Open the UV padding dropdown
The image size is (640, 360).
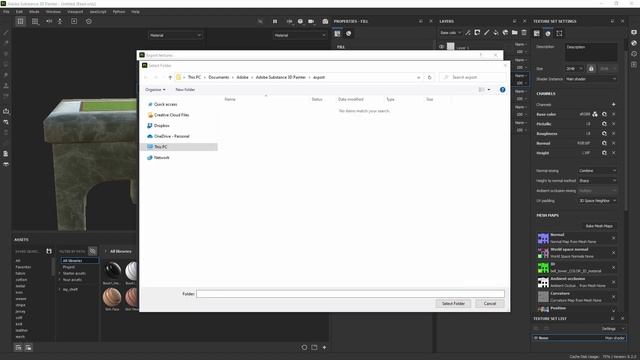click(x=597, y=201)
